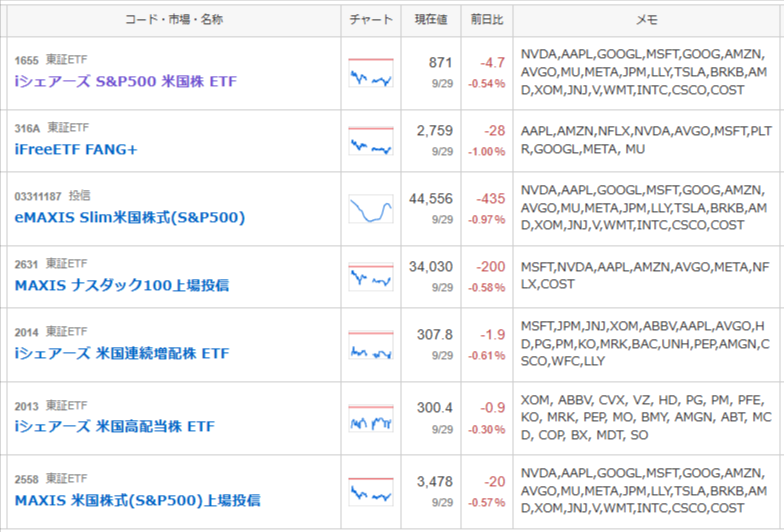Click the メモ column header
Screen dimensions: 784x532
coord(646,20)
